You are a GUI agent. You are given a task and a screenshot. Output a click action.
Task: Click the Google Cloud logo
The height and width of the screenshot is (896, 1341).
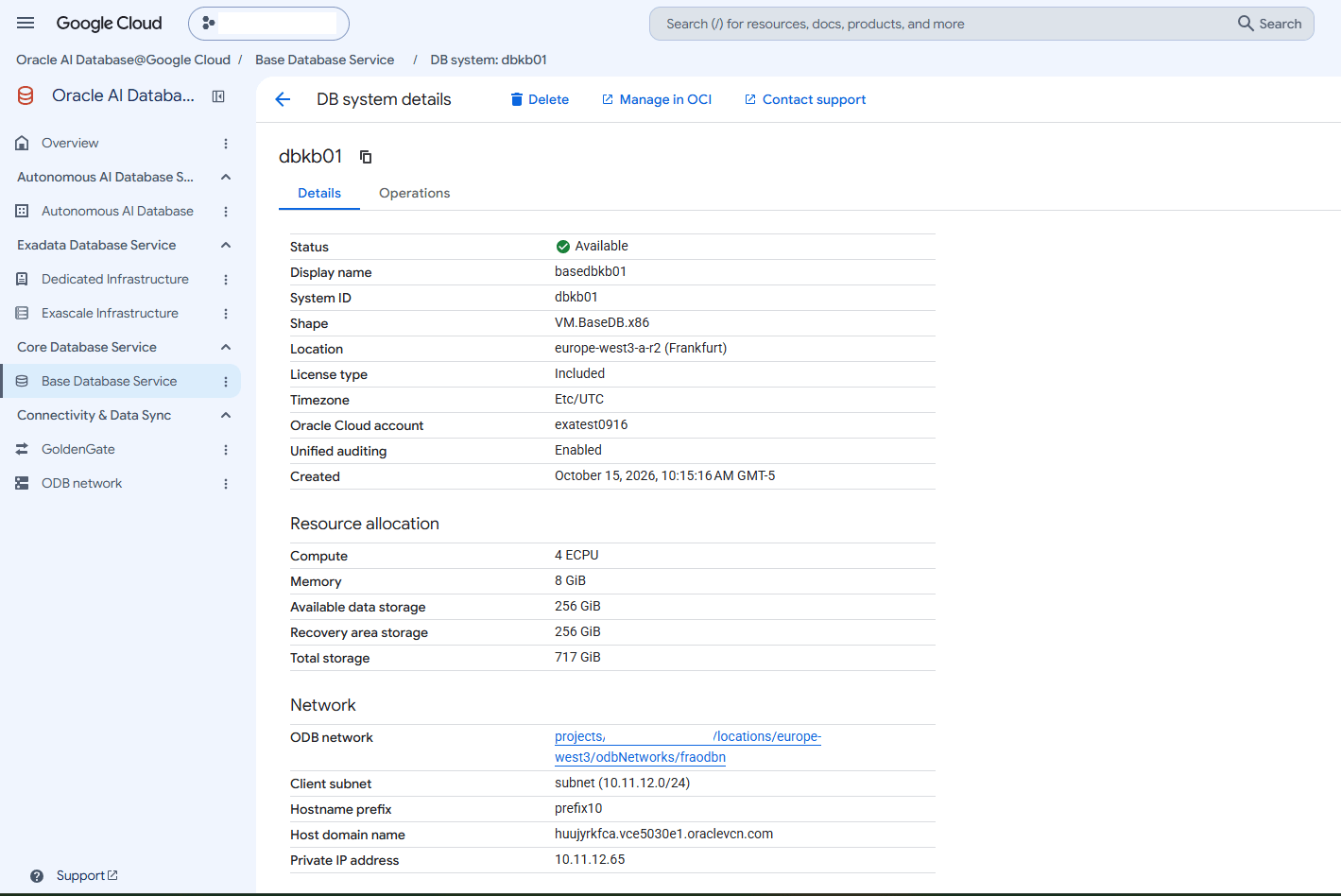point(109,23)
